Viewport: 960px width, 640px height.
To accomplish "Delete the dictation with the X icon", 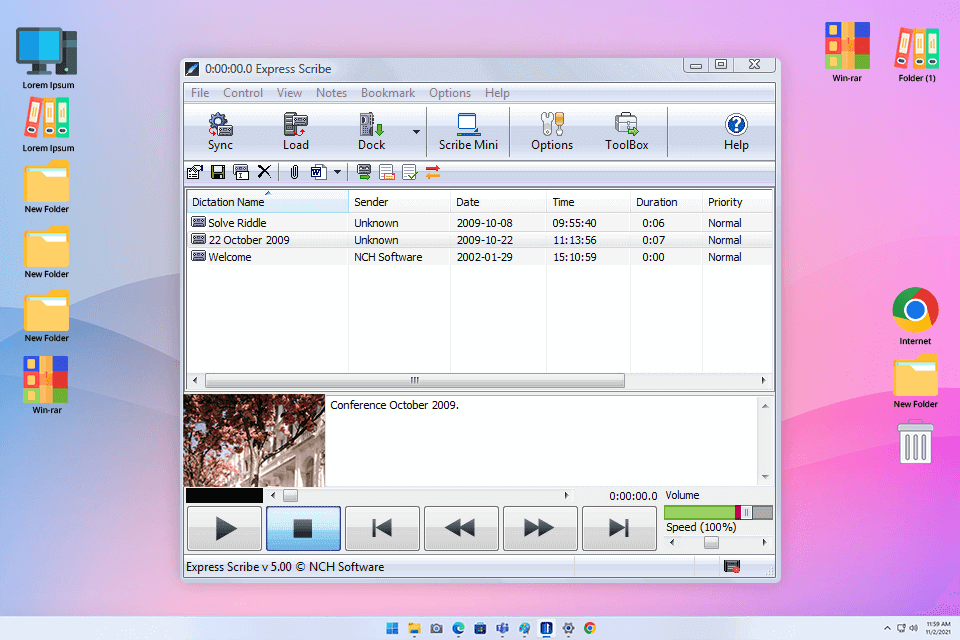I will [x=264, y=172].
